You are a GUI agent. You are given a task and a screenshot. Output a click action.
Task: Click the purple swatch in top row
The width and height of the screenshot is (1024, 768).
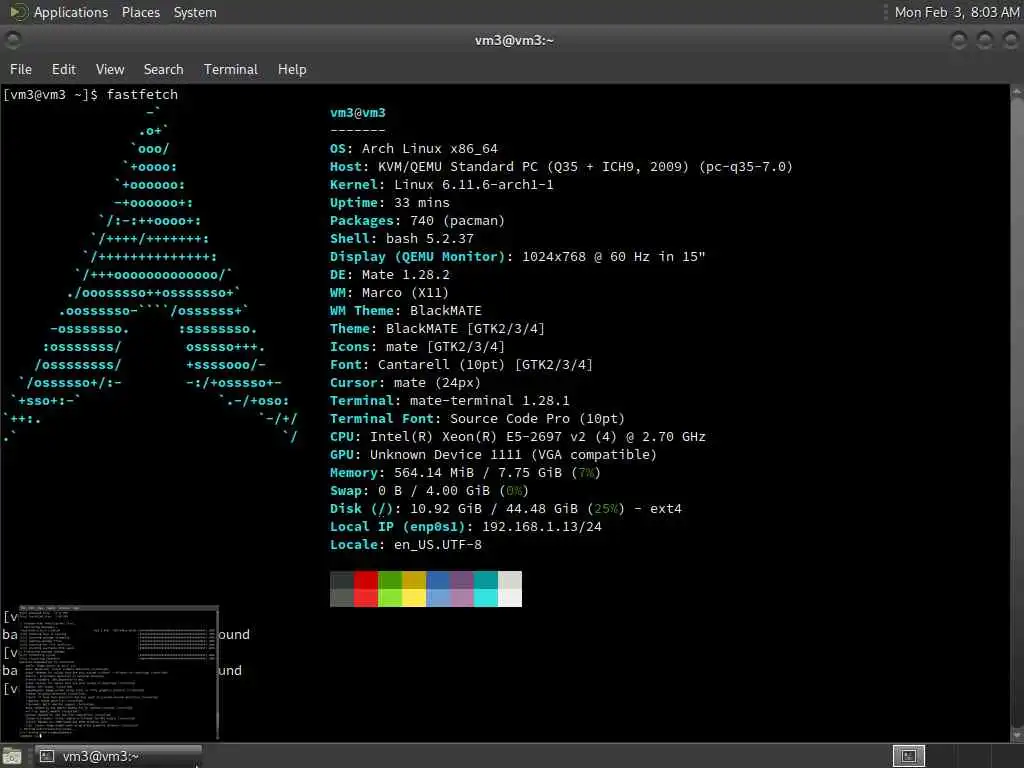point(462,580)
